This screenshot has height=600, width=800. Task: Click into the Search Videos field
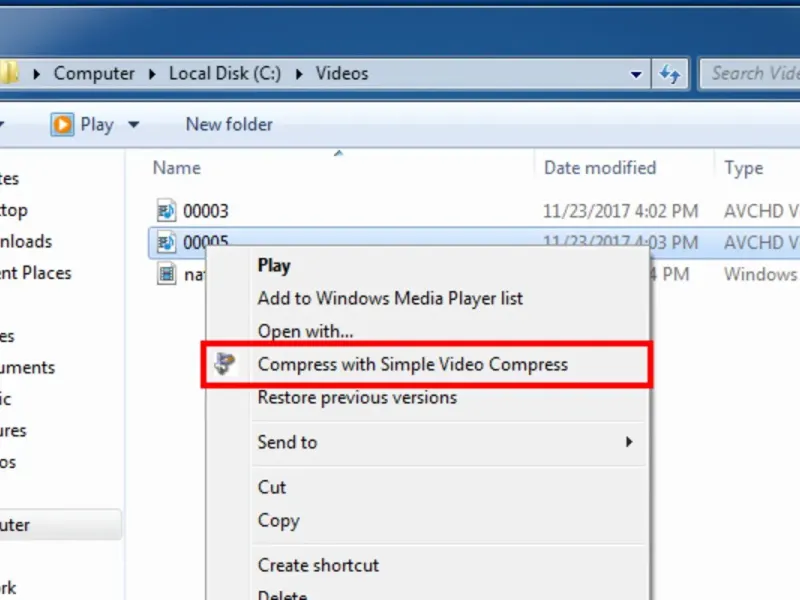click(x=750, y=74)
